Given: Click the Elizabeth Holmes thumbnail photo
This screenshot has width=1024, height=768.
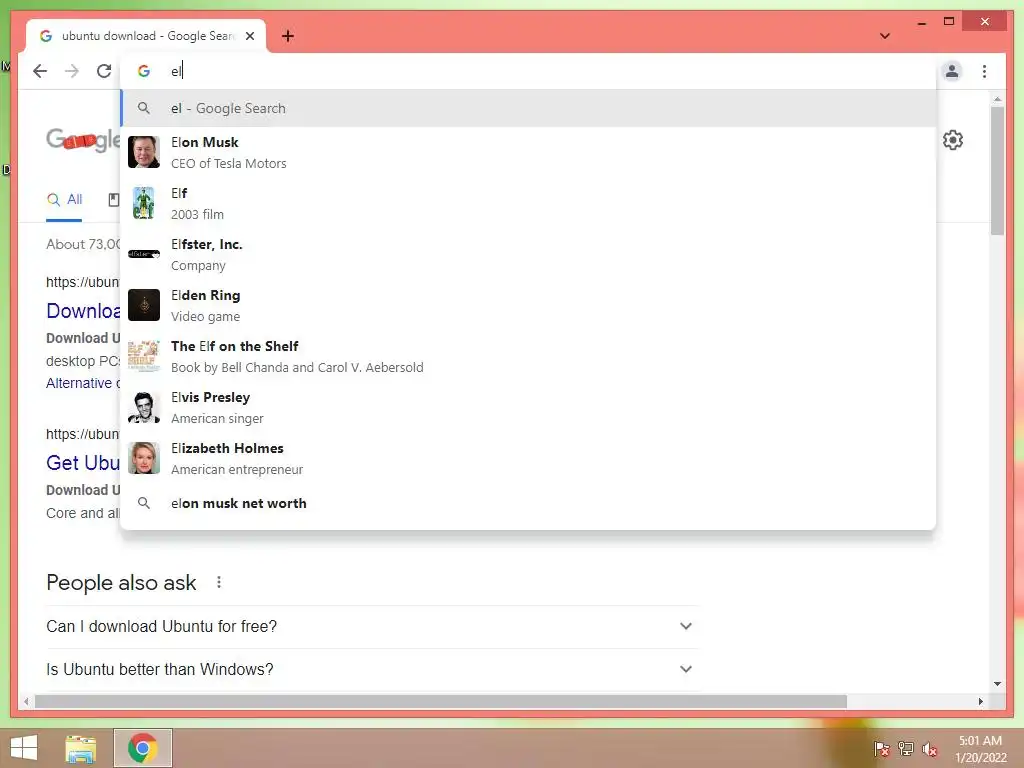Looking at the screenshot, I should point(144,458).
